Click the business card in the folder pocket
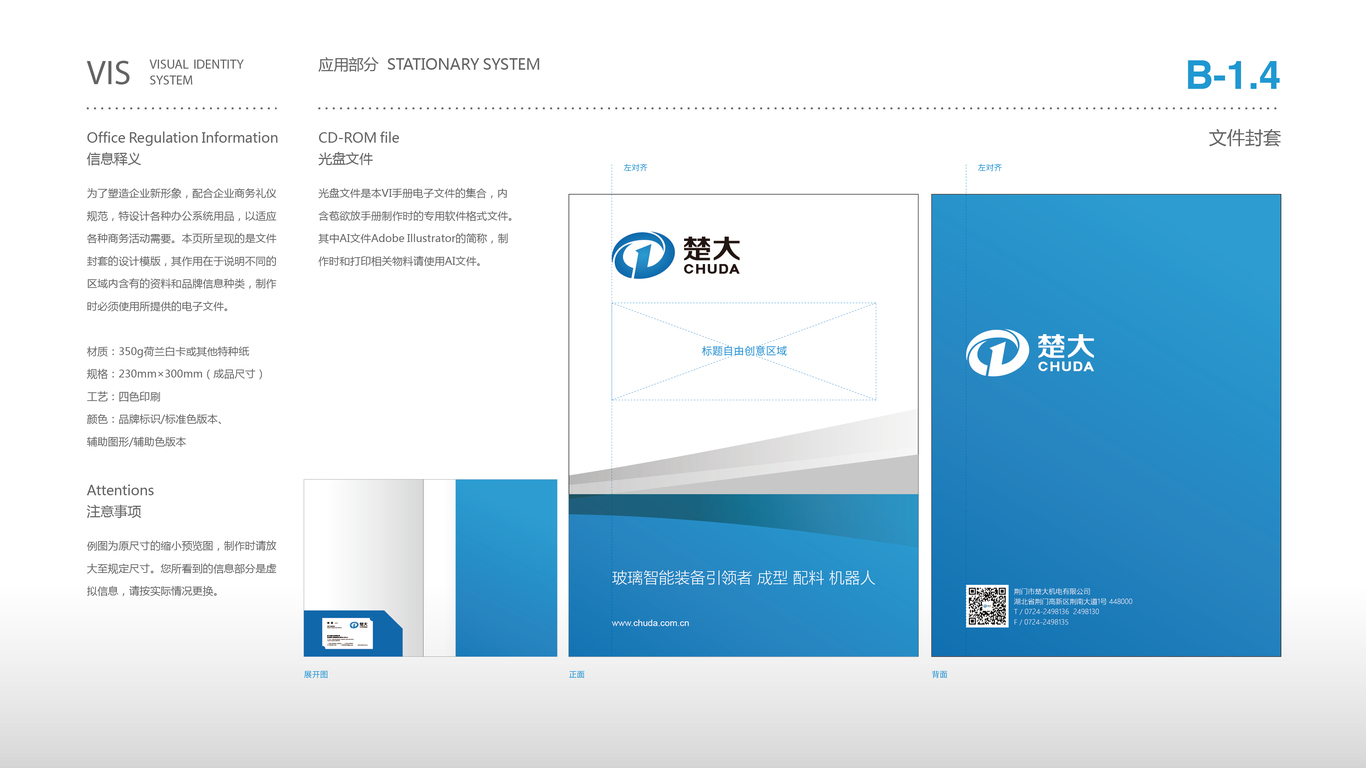 [347, 633]
